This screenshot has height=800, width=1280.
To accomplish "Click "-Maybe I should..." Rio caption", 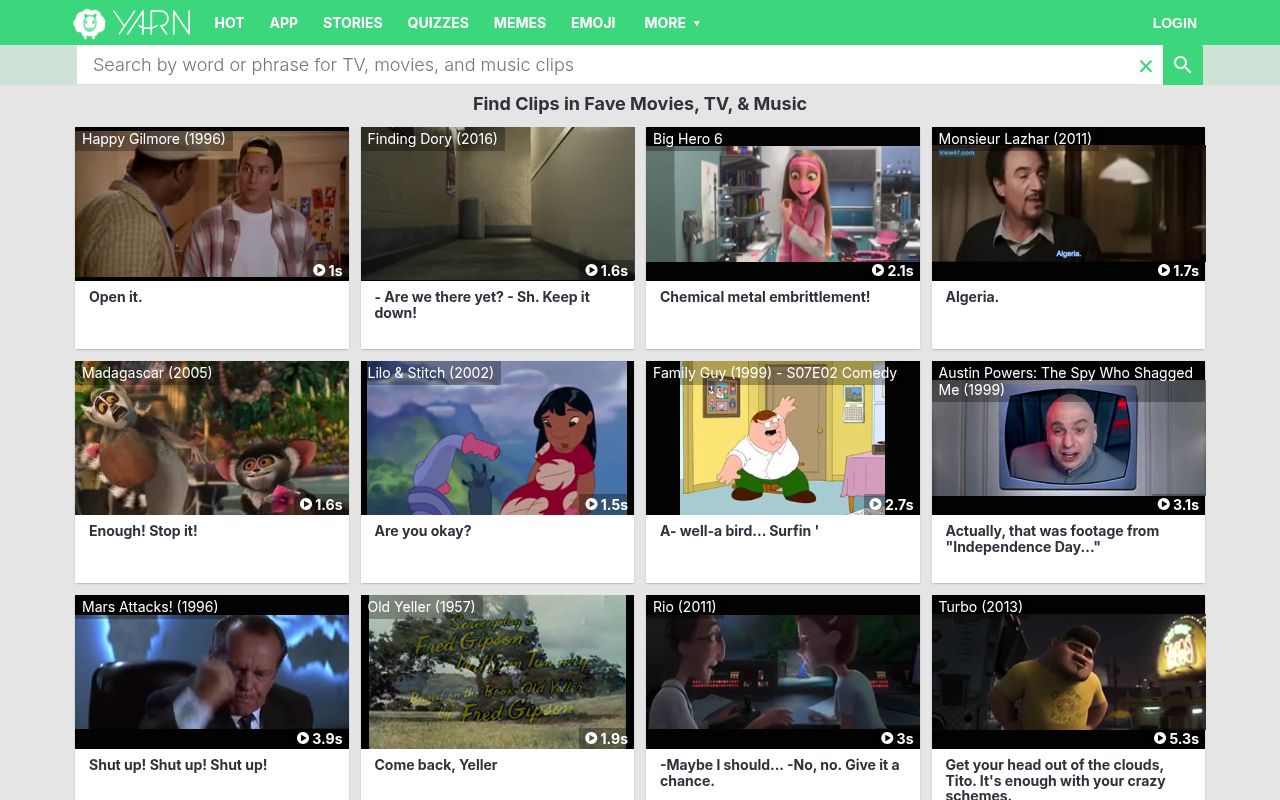I will [x=780, y=773].
